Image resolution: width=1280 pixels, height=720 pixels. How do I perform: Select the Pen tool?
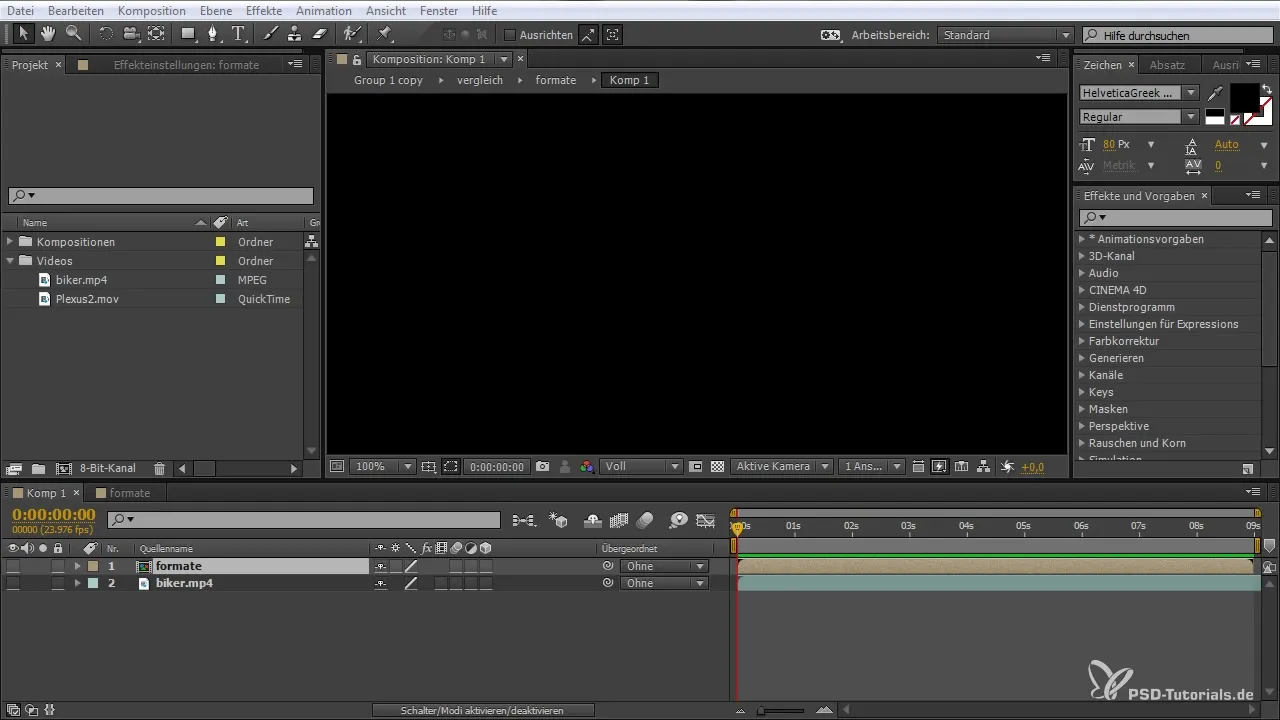213,34
